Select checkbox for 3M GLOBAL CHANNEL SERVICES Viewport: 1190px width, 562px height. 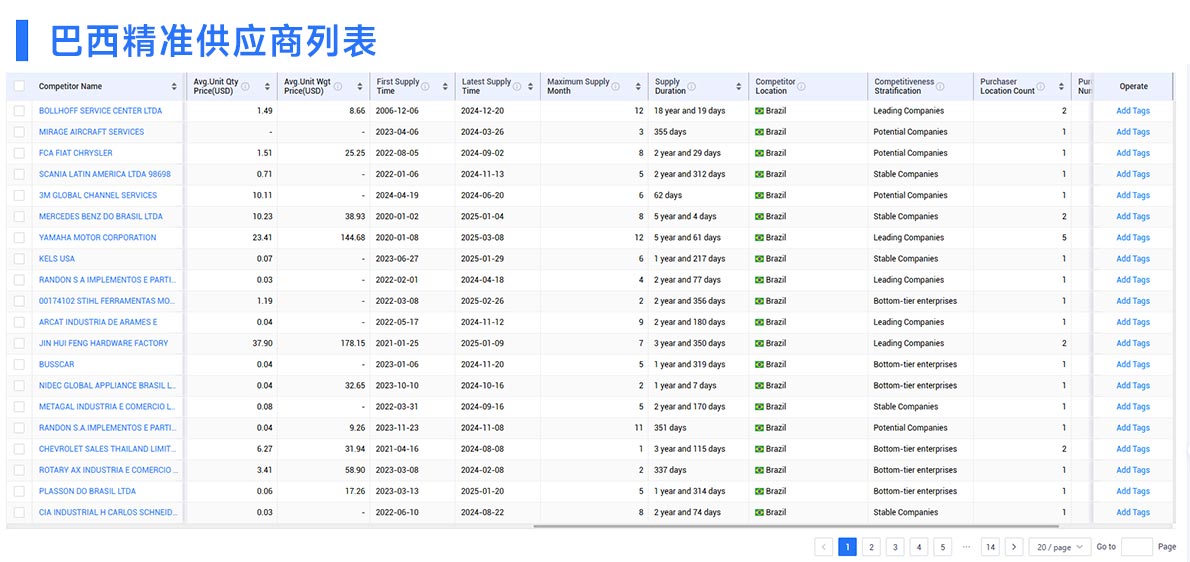click(19, 195)
